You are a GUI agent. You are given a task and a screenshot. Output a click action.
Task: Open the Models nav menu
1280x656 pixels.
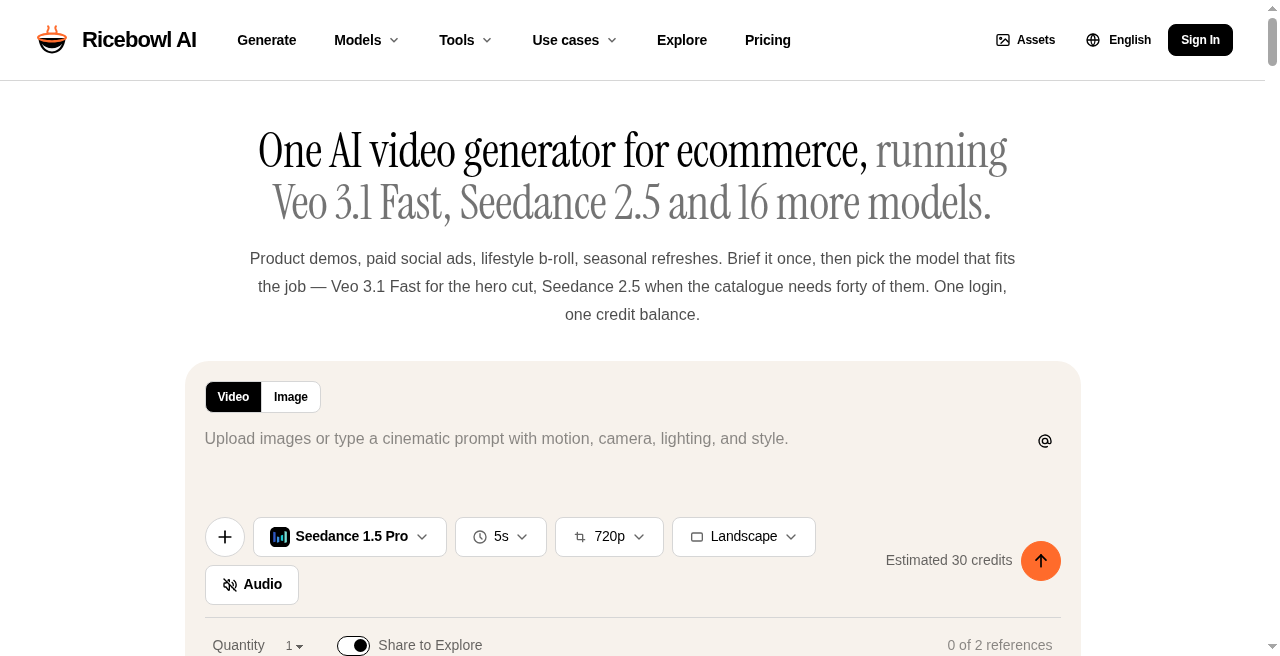click(x=366, y=40)
